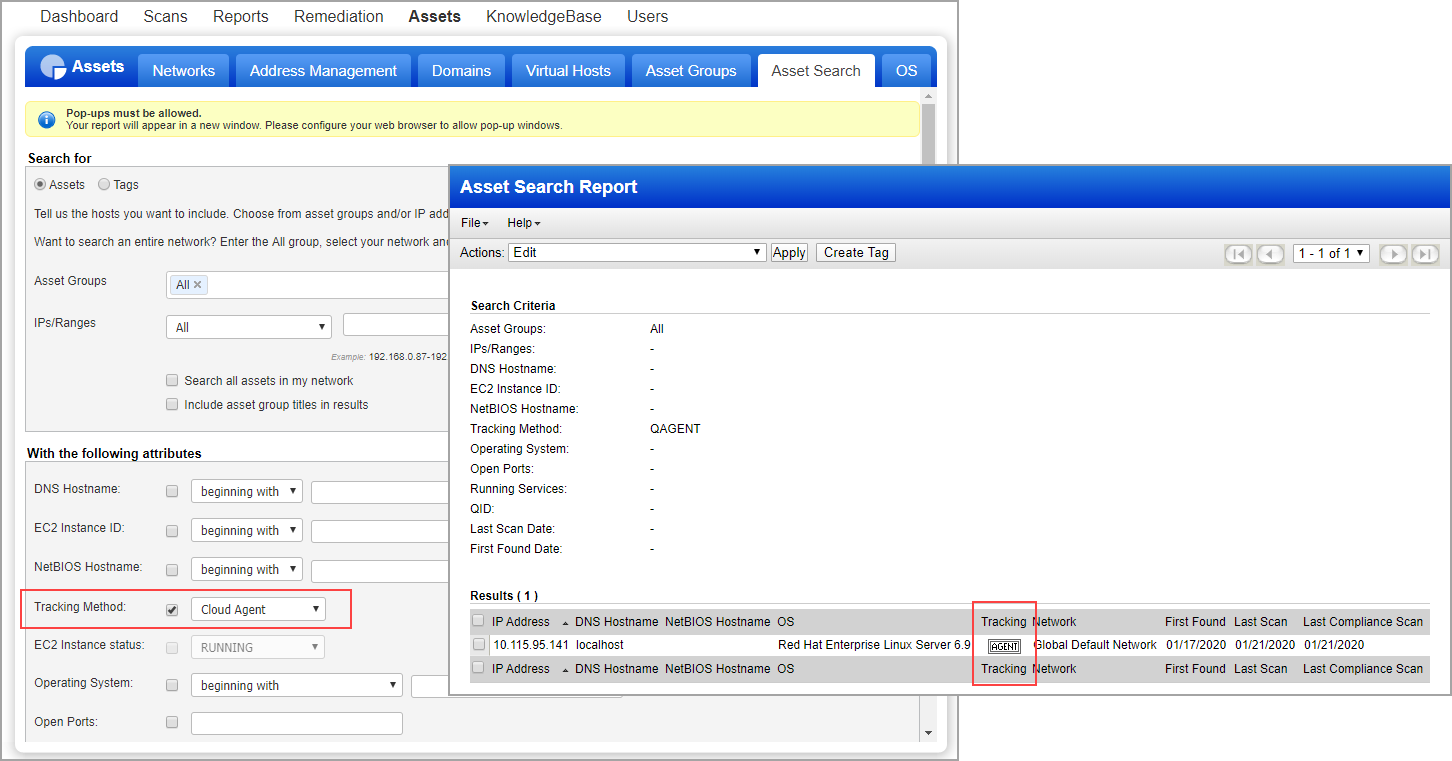
Task: Enable Include asset group titles in results
Action: (172, 404)
